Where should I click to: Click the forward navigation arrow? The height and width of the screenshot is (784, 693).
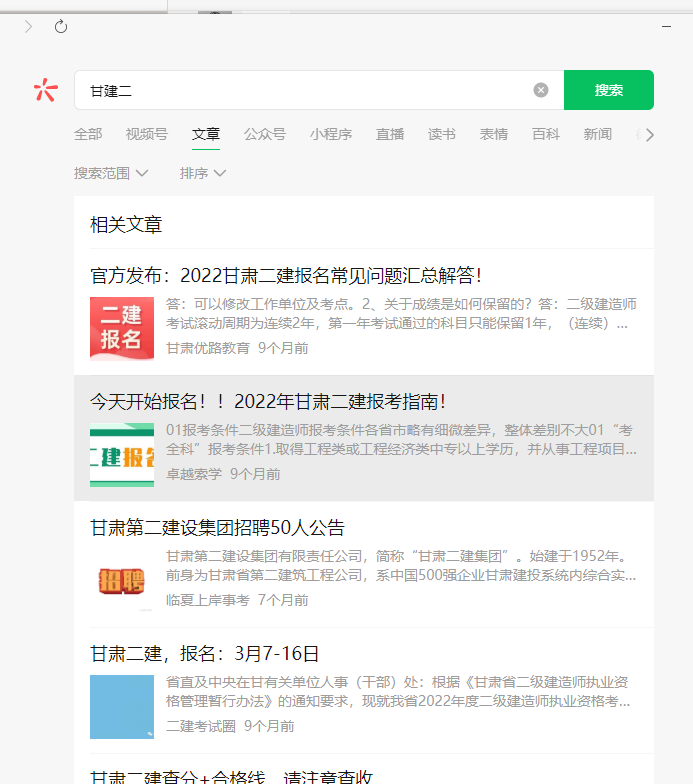28,26
